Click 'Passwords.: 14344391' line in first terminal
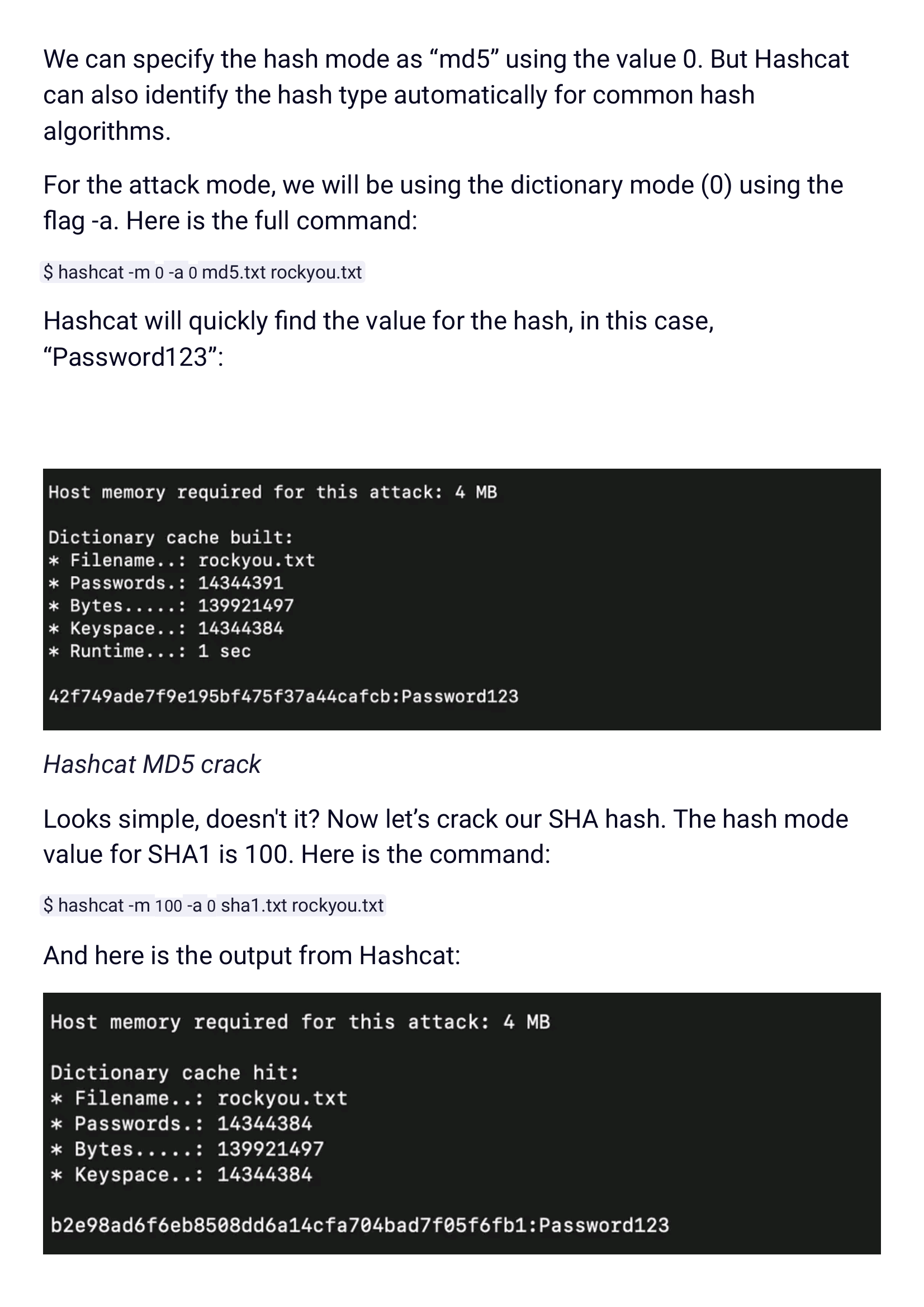 point(165,582)
